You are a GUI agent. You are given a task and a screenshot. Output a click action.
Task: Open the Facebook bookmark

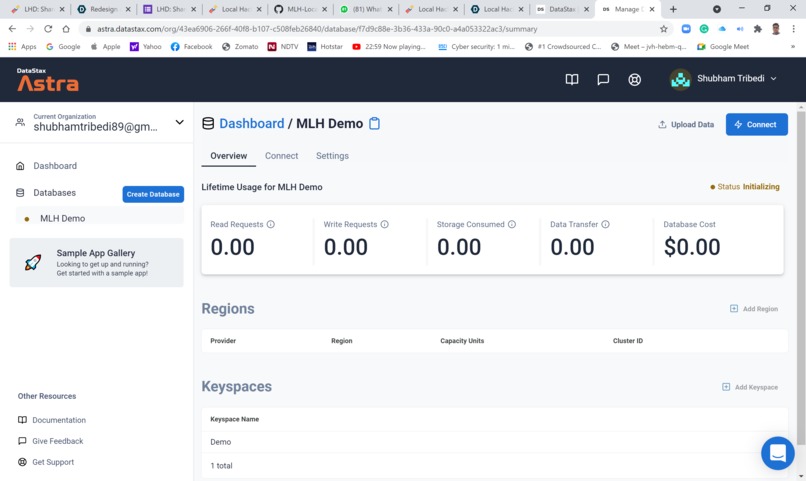[191, 46]
